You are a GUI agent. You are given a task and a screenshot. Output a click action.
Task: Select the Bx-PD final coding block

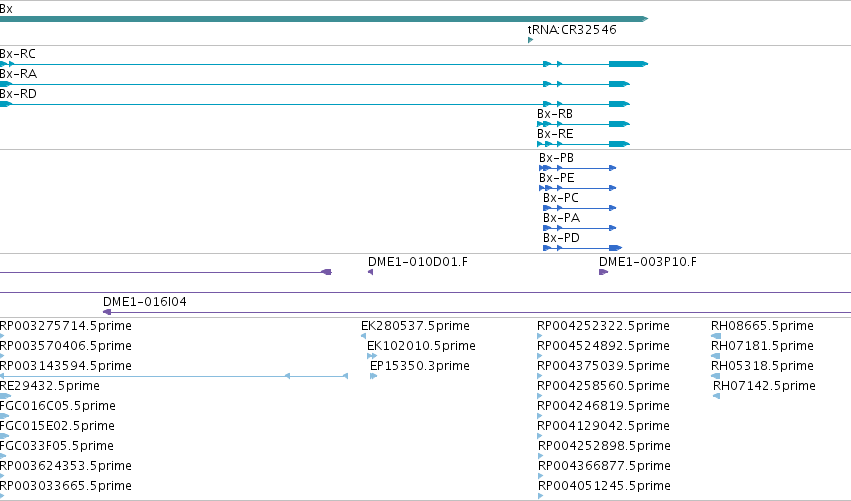pyautogui.click(x=615, y=248)
